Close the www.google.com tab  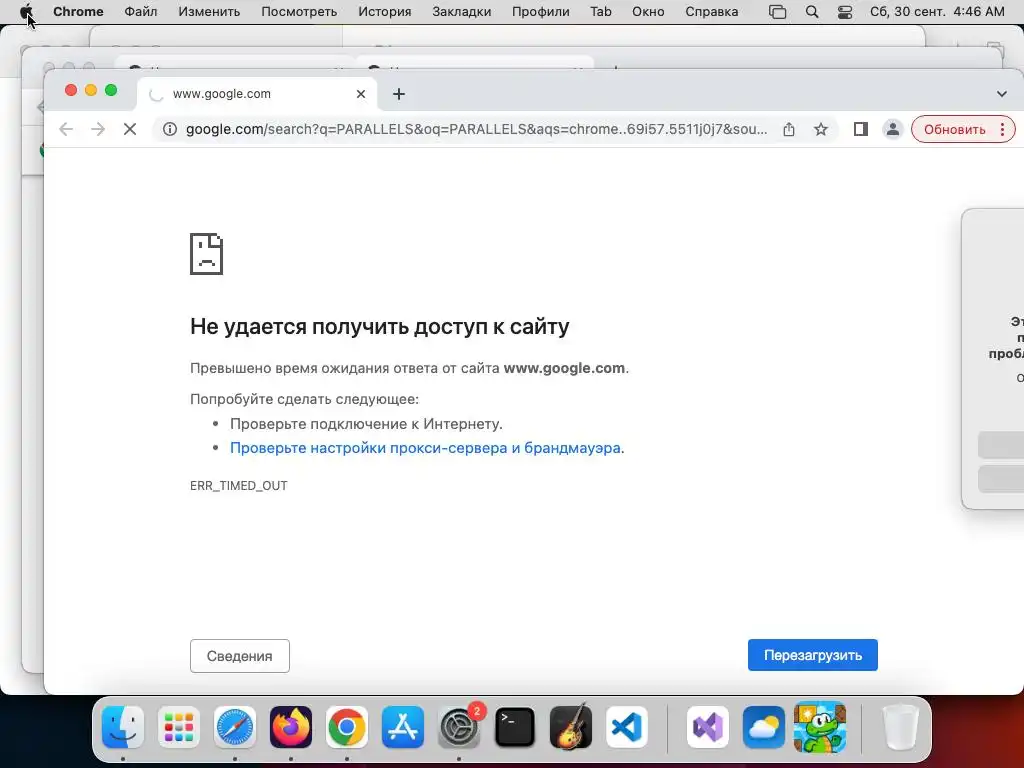tap(360, 94)
